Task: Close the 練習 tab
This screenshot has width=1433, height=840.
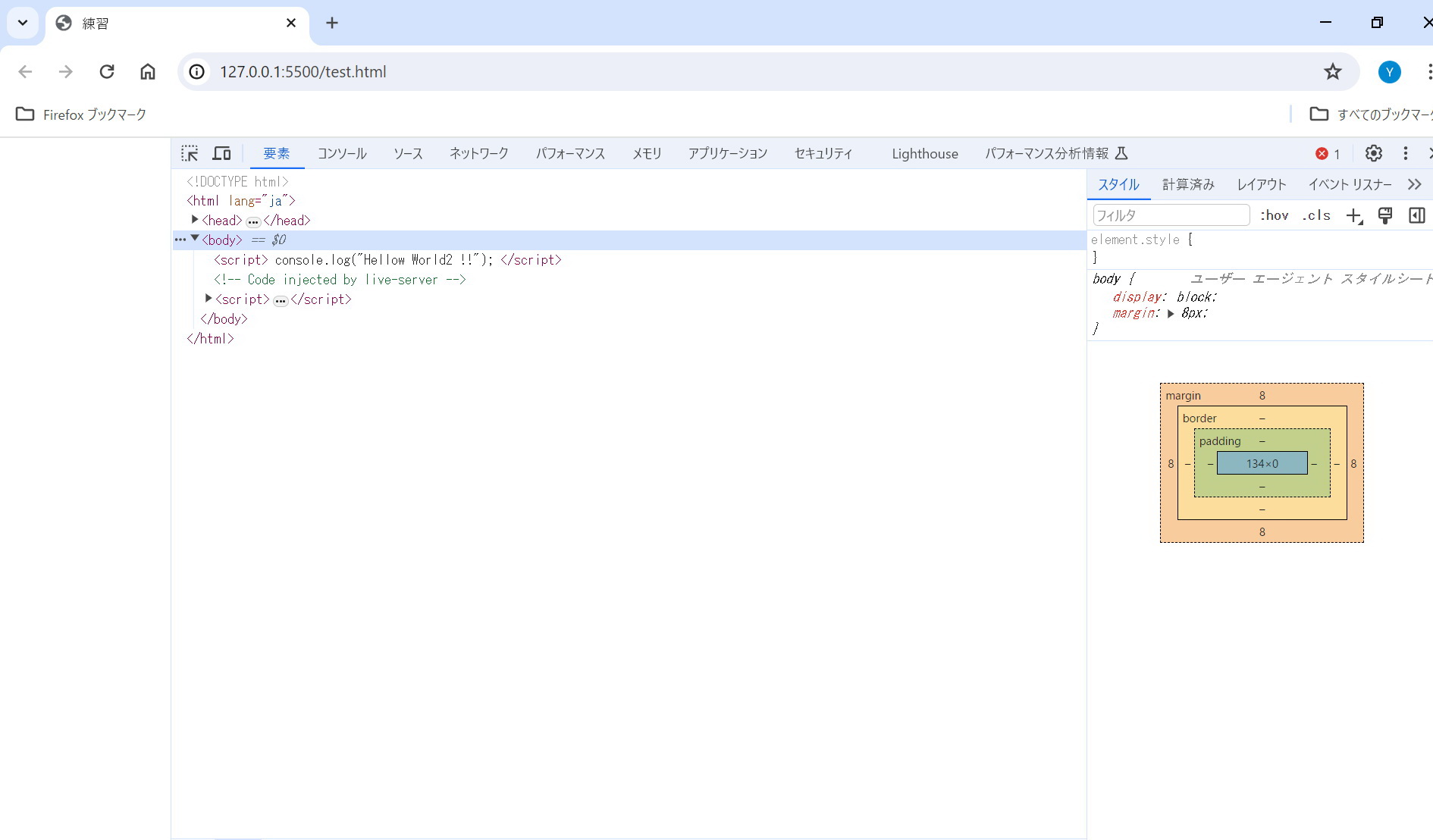Action: click(291, 23)
